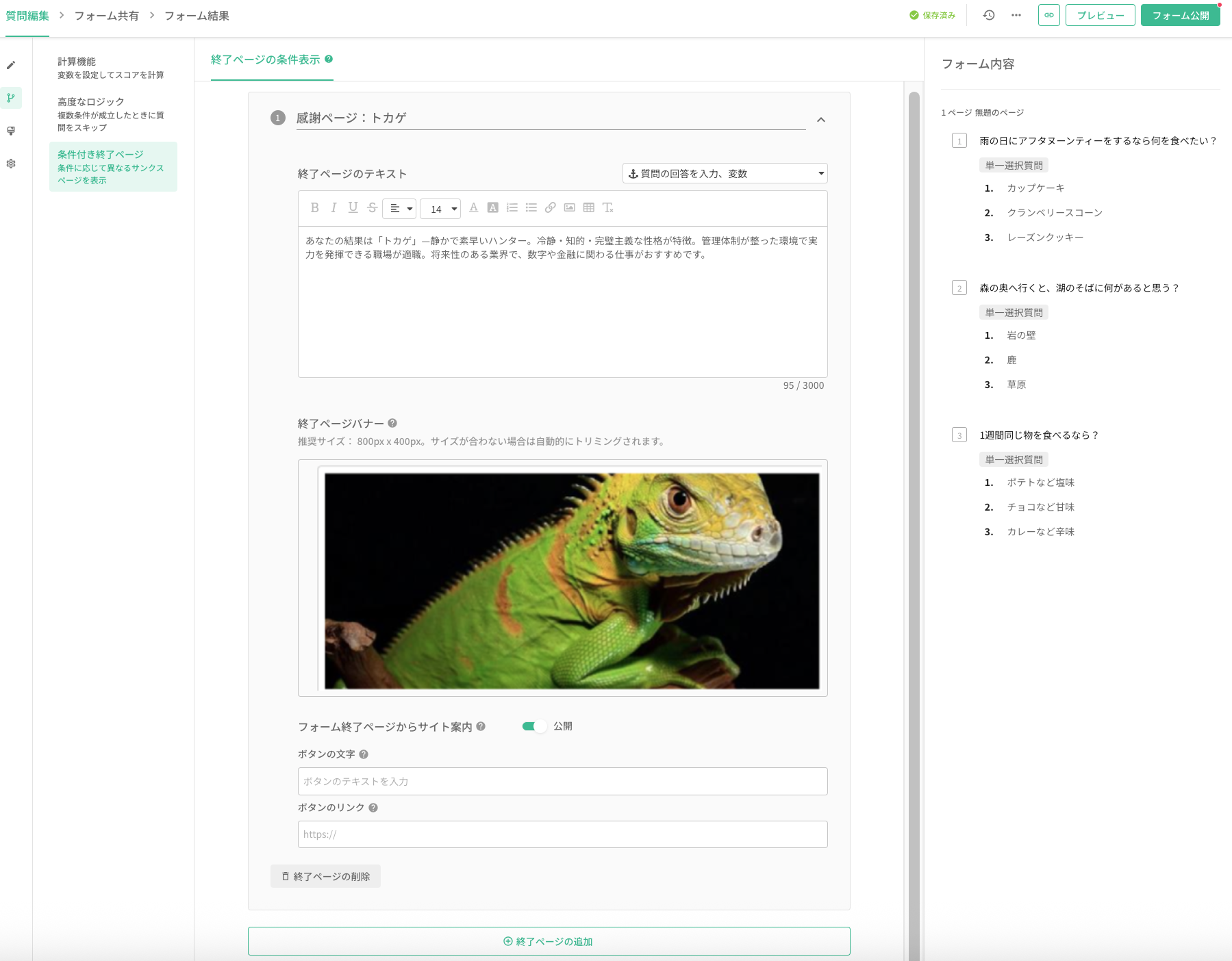Screen dimensions: 1232x961
Task: Click the ボタンのテキストを入力 input field
Action: [x=563, y=781]
